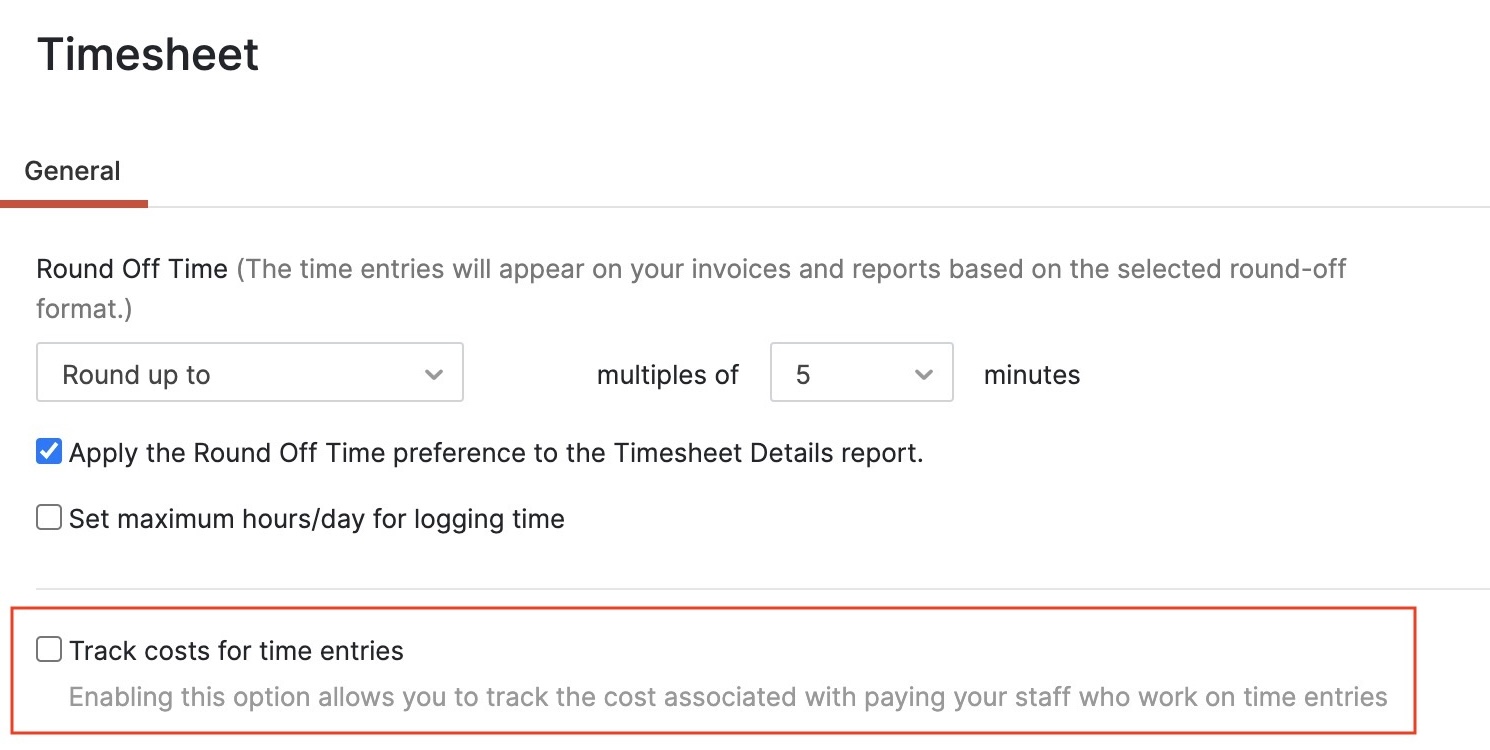The image size is (1490, 750).
Task: Click the 'multiples of' text label
Action: click(667, 374)
